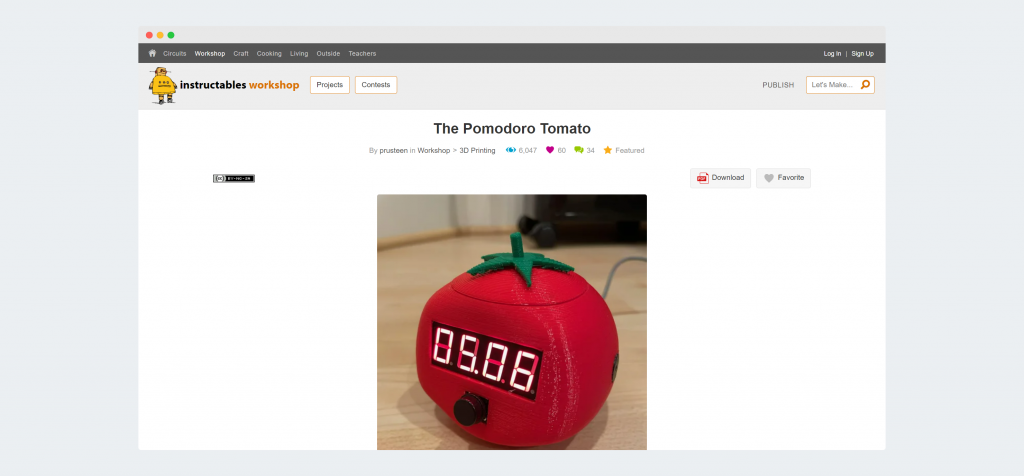Screen dimensions: 1024x476
Task: Open the Cooking category
Action: (269, 54)
